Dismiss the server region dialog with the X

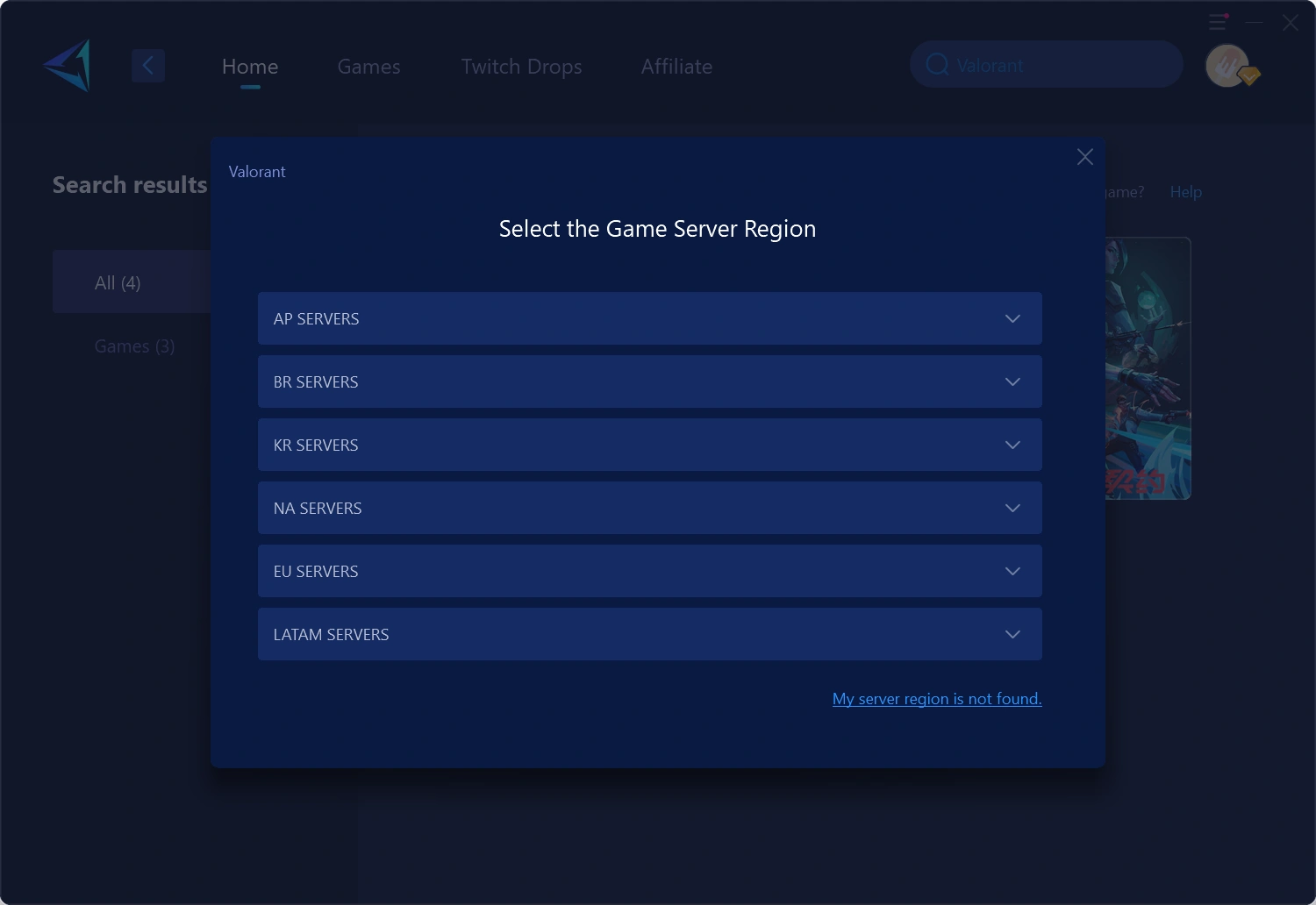click(1084, 156)
